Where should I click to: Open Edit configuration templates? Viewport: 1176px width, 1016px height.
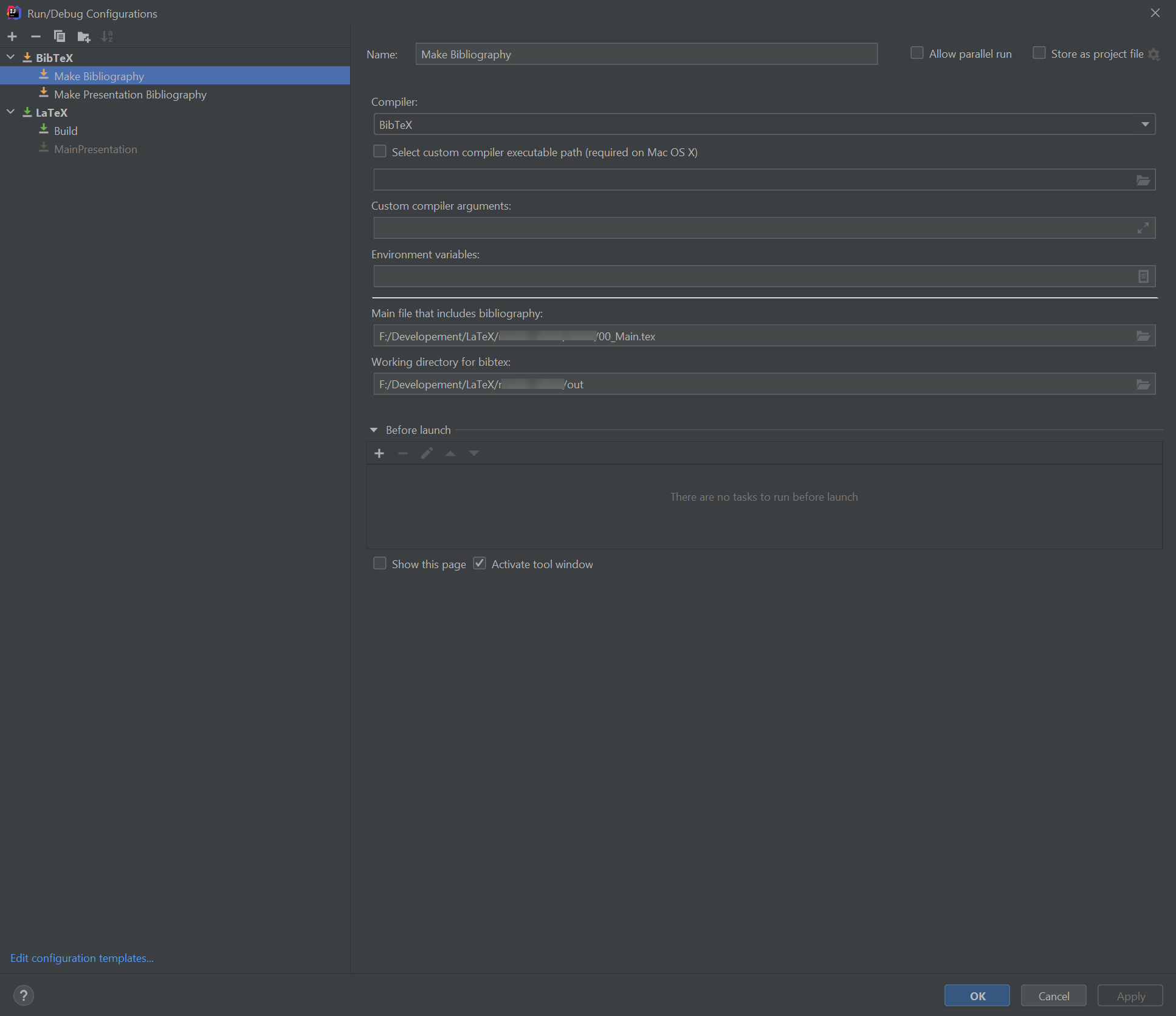click(81, 958)
